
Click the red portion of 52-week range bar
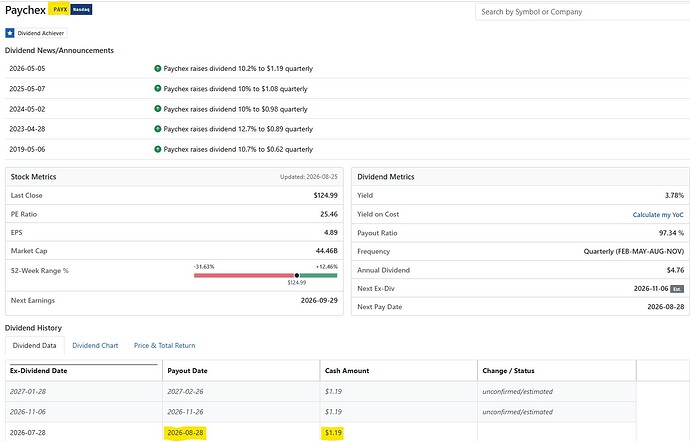point(244,276)
